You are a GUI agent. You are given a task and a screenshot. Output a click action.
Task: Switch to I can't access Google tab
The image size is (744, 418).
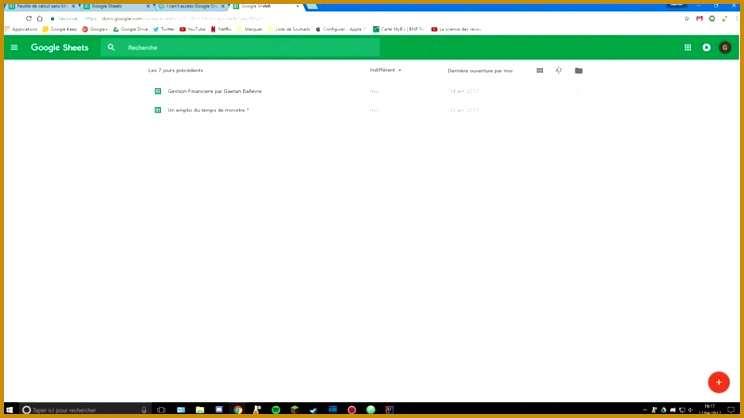pos(192,6)
